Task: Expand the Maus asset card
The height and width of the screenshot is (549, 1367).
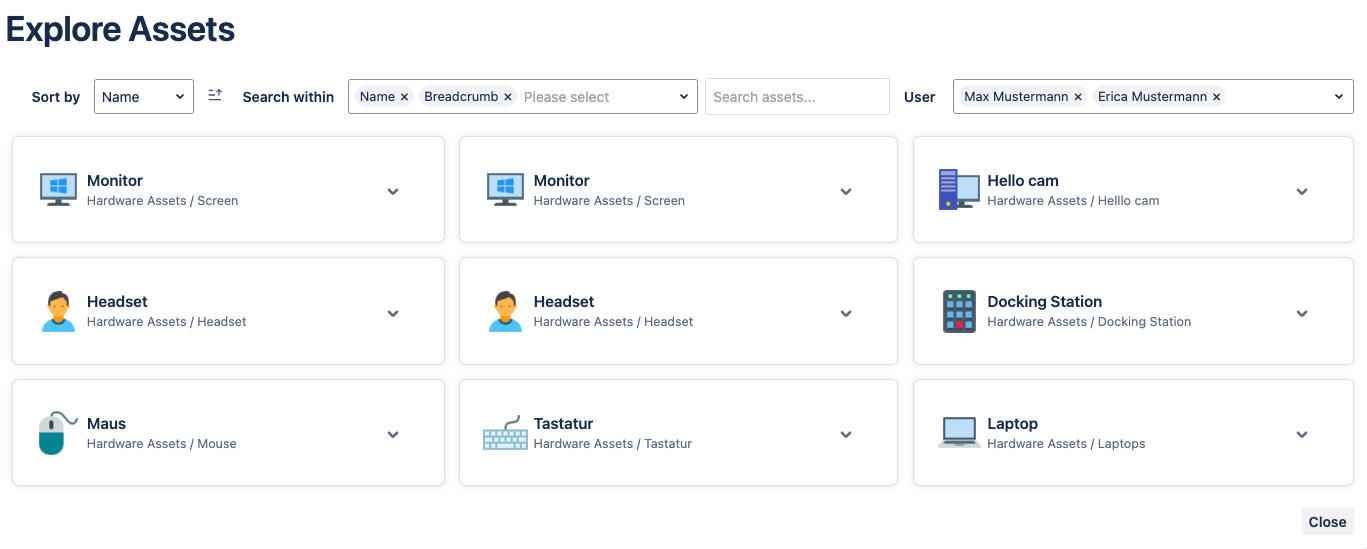Action: pos(393,434)
